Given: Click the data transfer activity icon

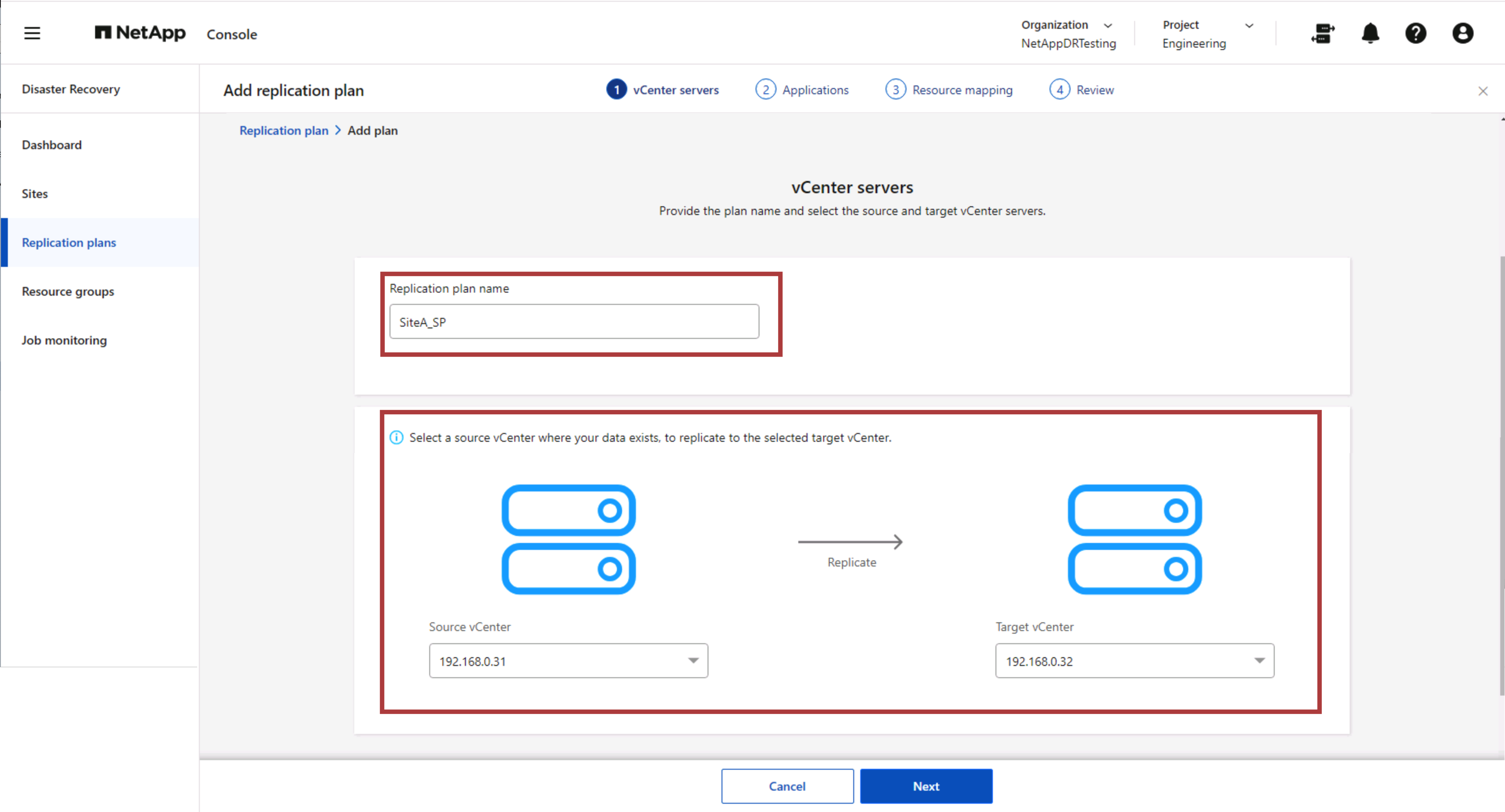Looking at the screenshot, I should pyautogui.click(x=1323, y=34).
